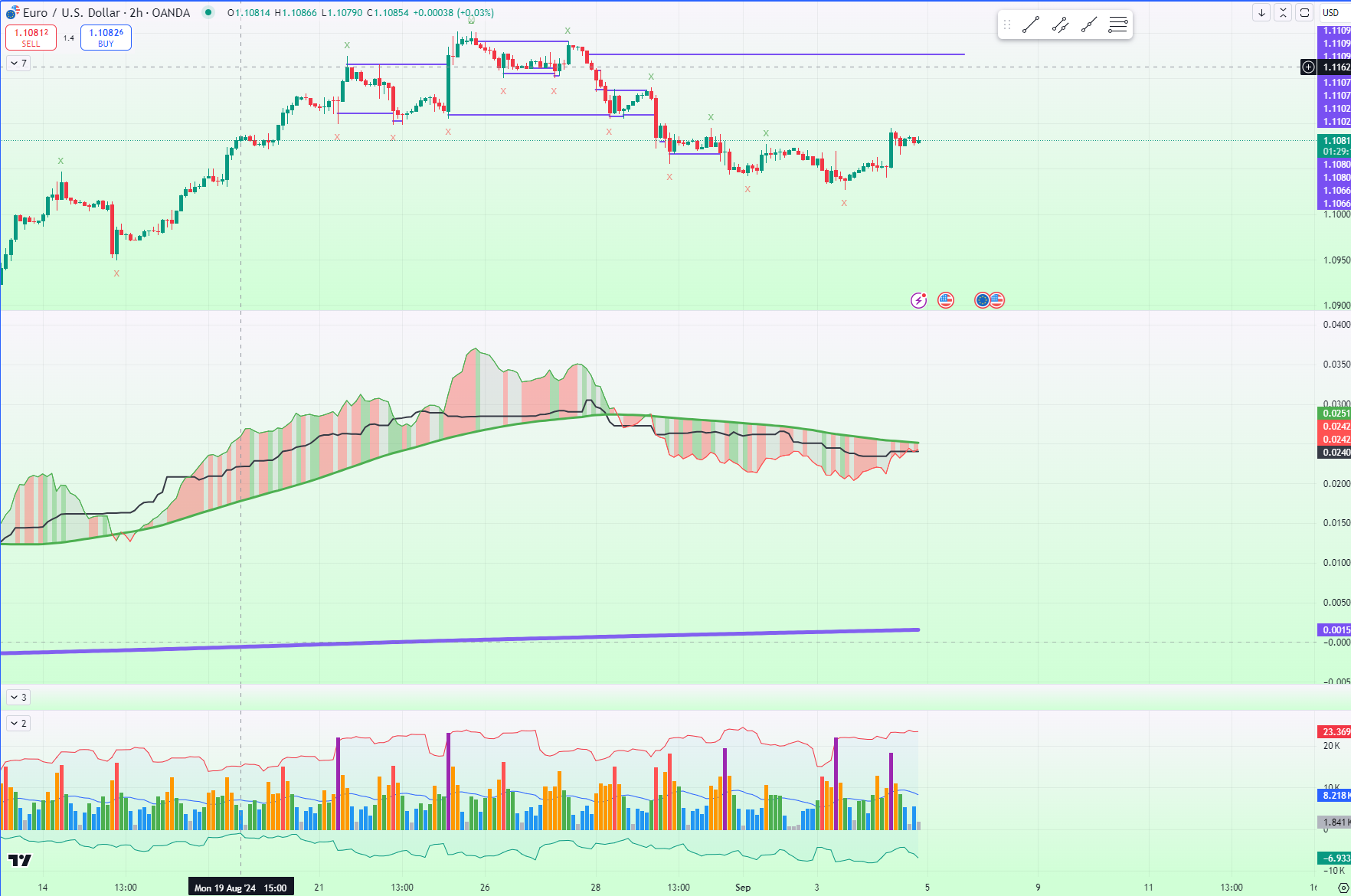Select the horizontal lines drawing tool
Image resolution: width=1351 pixels, height=896 pixels.
[x=1117, y=25]
